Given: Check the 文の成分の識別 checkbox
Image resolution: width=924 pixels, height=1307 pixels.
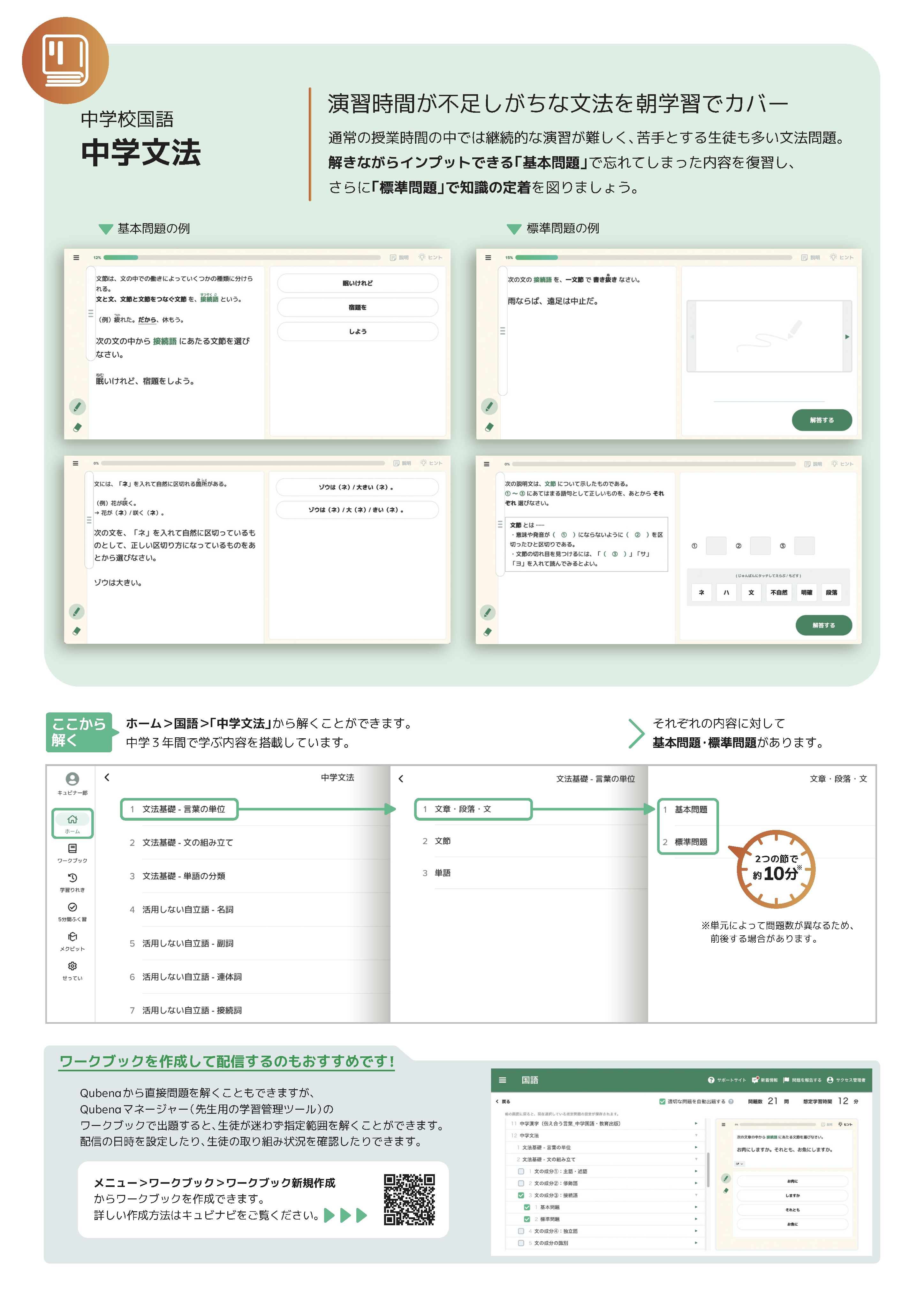Looking at the screenshot, I should tap(521, 1243).
